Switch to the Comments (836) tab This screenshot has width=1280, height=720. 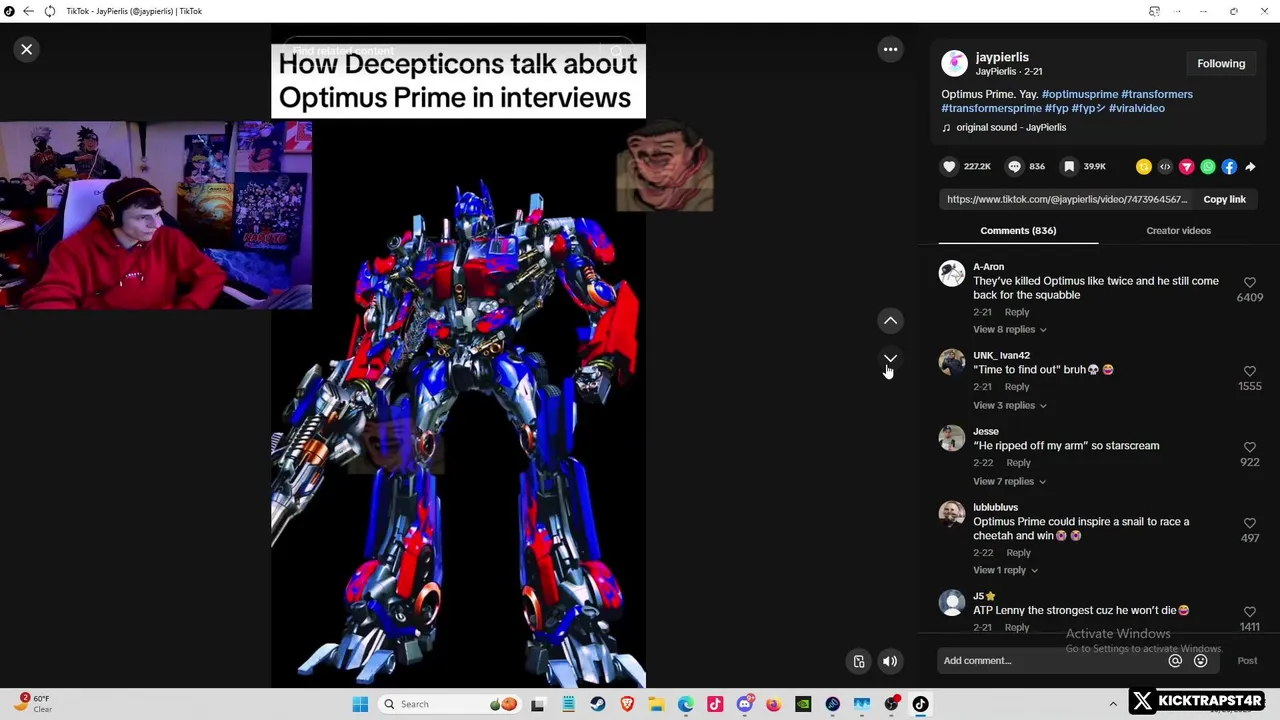click(1018, 230)
